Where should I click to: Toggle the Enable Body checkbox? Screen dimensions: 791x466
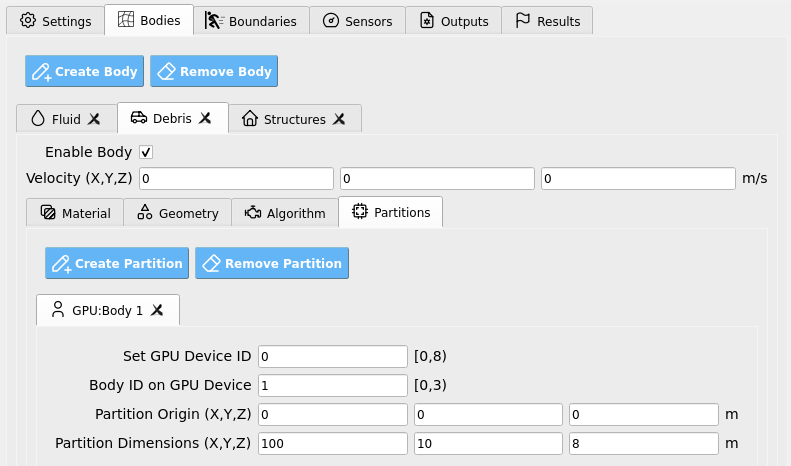pos(146,152)
